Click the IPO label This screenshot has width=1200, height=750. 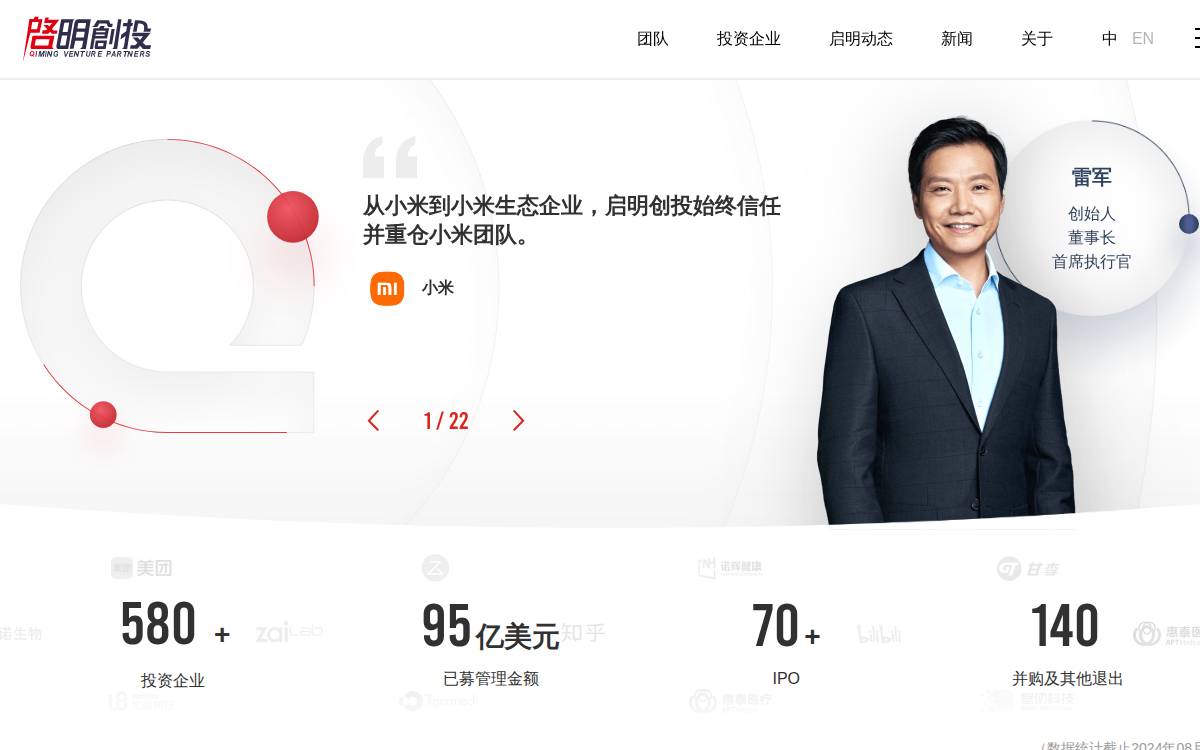(x=786, y=678)
